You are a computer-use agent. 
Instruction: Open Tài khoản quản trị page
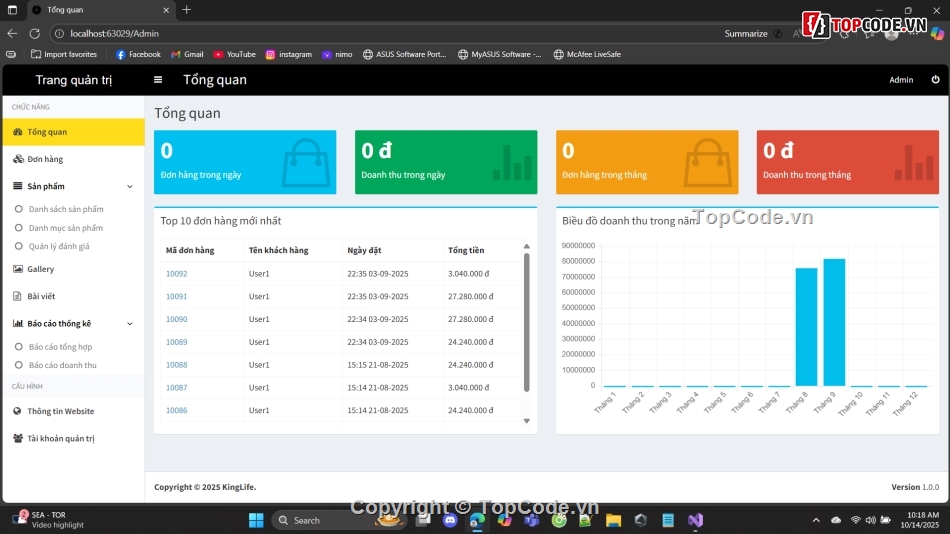click(60, 438)
